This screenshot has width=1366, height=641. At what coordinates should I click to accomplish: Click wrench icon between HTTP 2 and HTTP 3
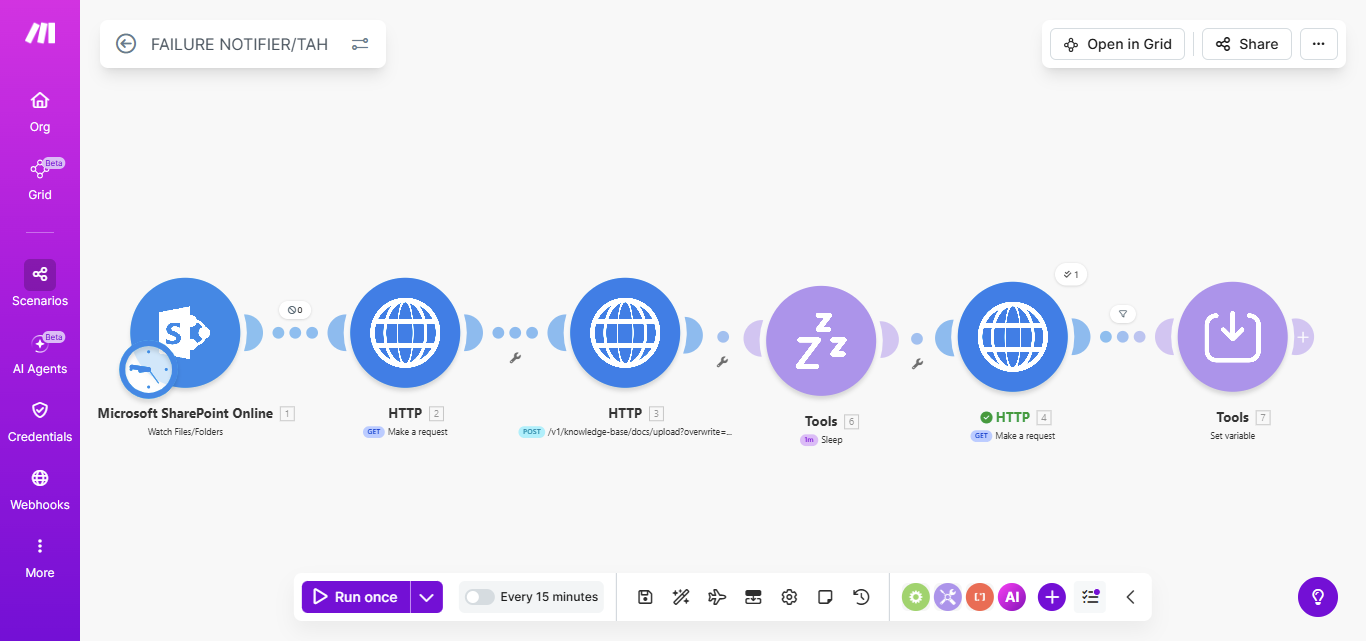[x=516, y=358]
